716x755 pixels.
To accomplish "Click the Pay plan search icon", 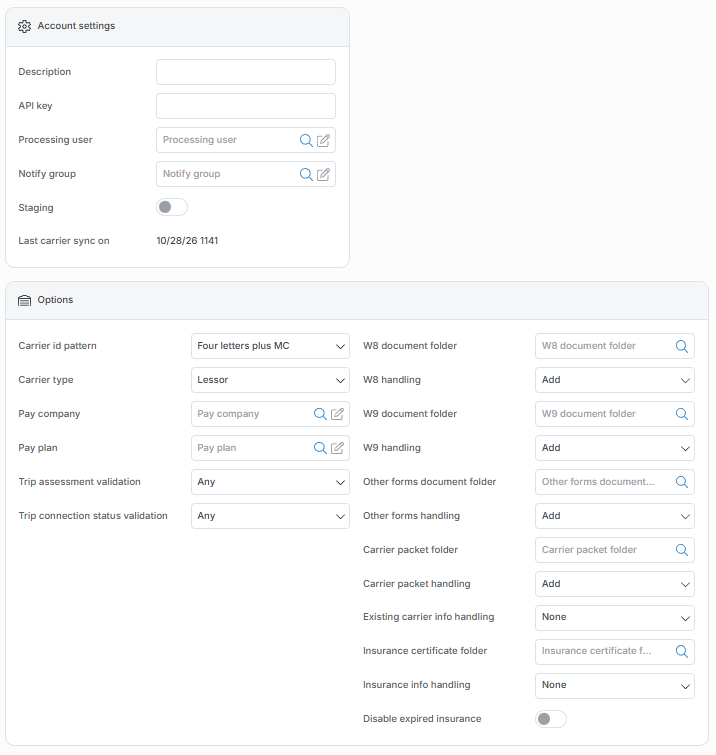I will tap(320, 448).
